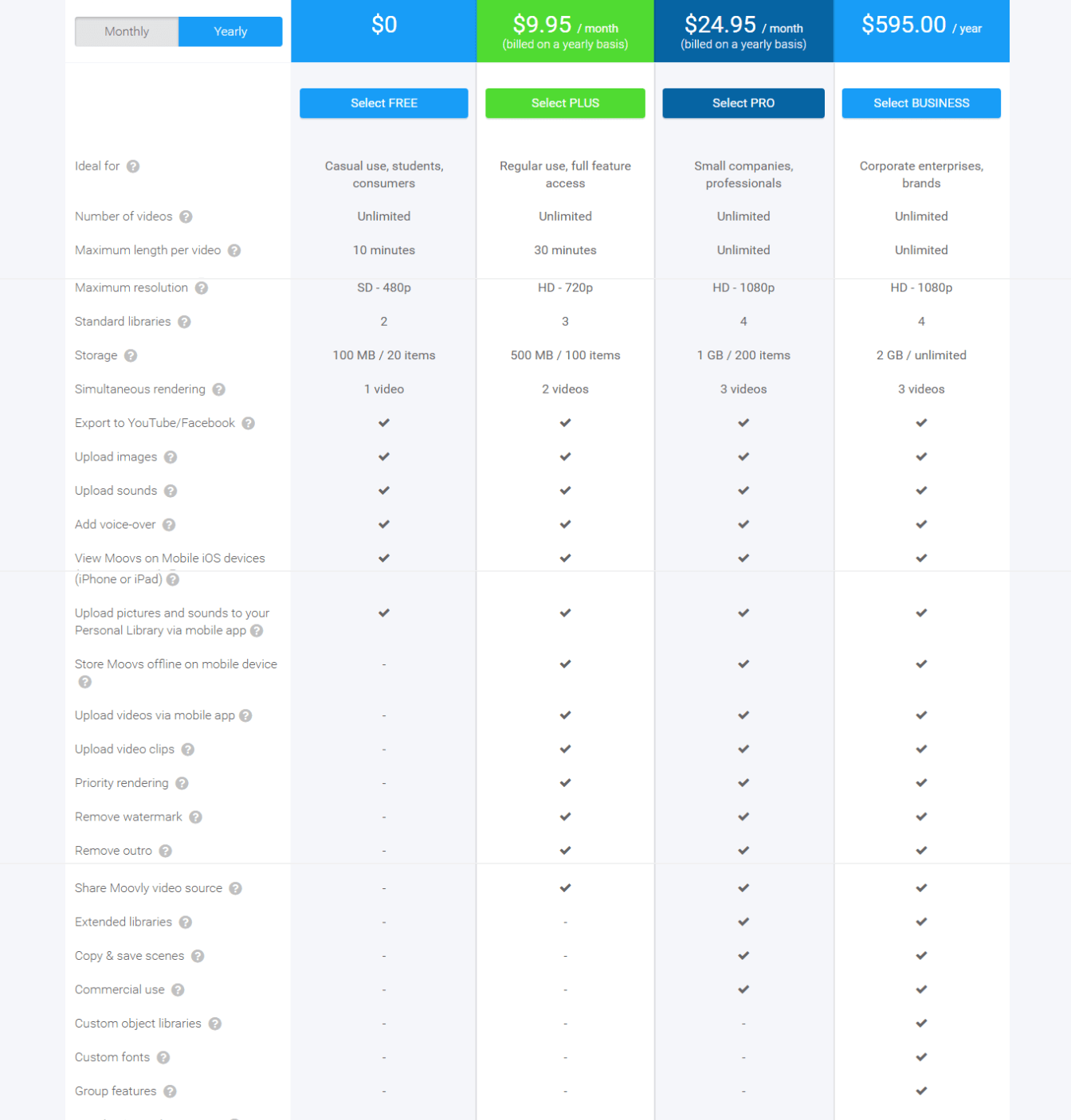Click the Storage help icon
Viewport: 1071px width, 1120px height.
tap(131, 355)
